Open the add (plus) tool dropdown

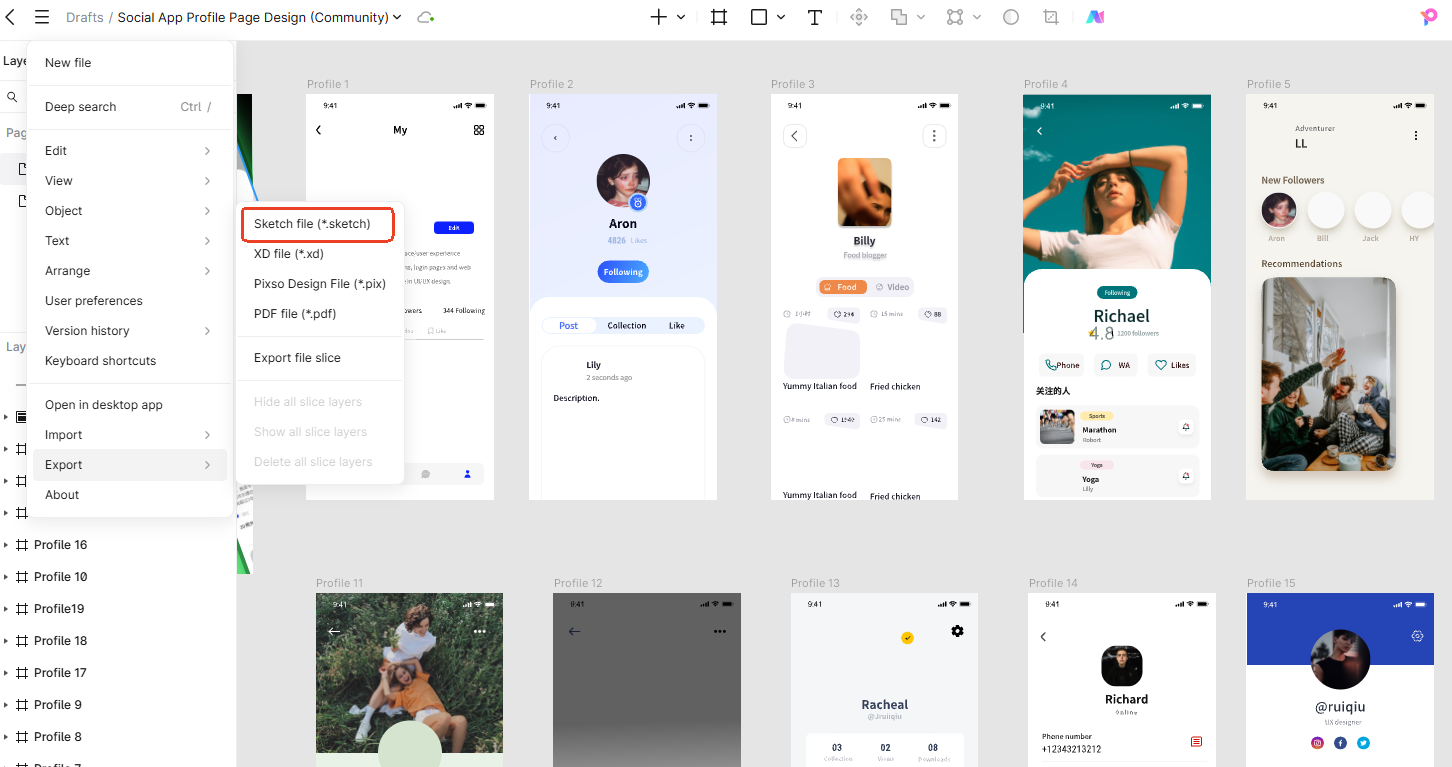[681, 17]
